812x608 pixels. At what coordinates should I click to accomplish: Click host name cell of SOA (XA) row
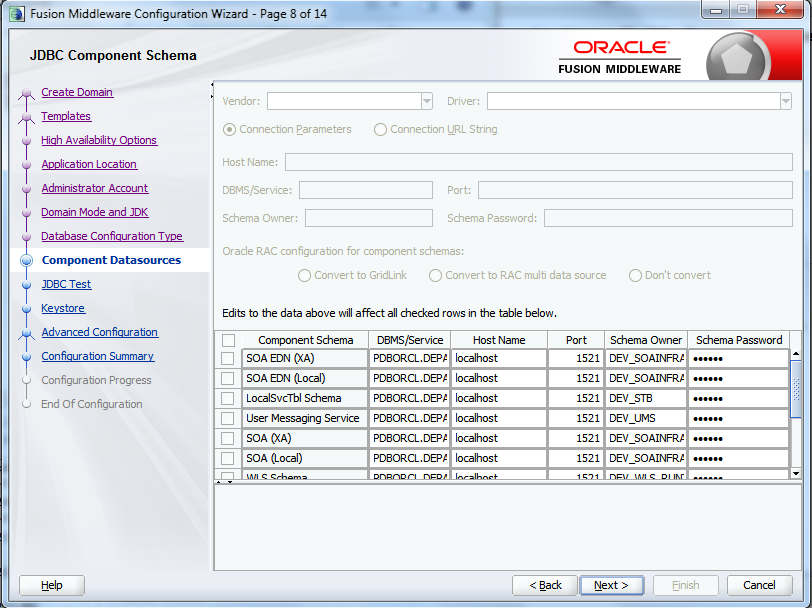499,438
